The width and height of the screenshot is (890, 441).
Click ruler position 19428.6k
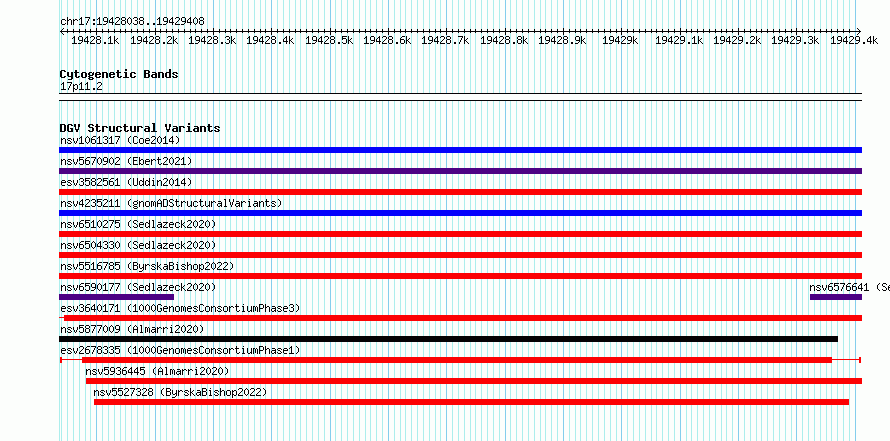coord(387,40)
